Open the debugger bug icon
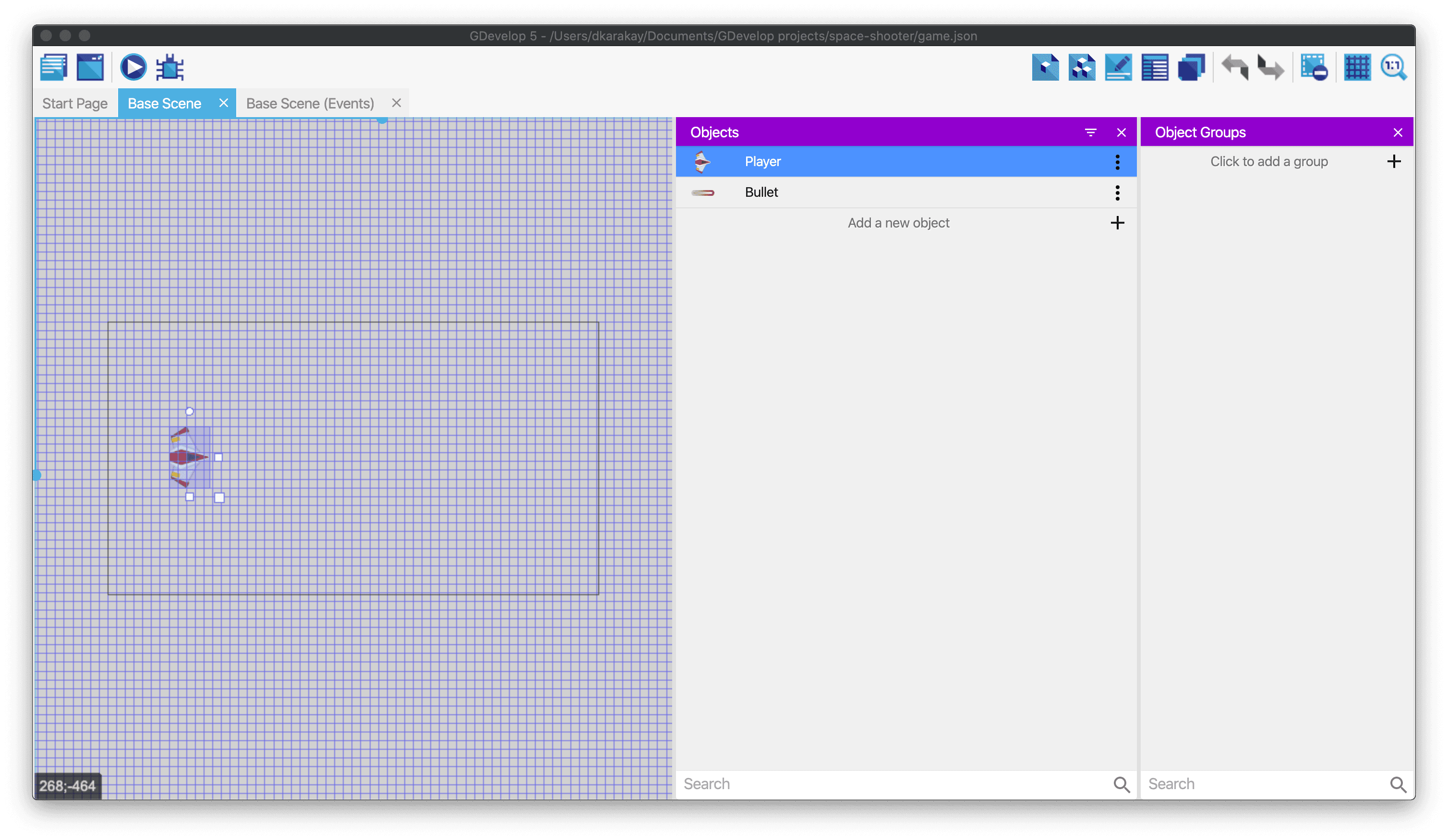Screen dimensions: 1448x840 pos(170,67)
